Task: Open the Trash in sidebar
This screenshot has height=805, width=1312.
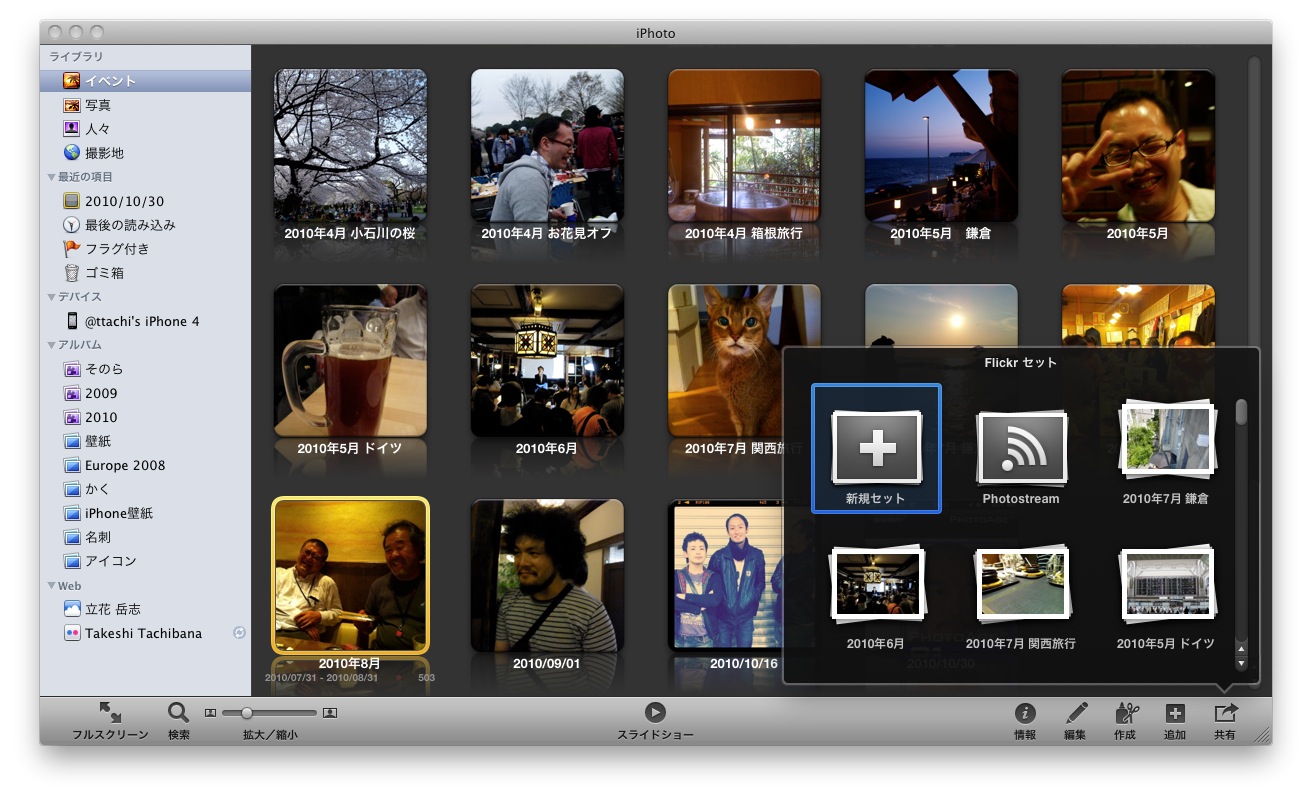Action: pos(103,273)
